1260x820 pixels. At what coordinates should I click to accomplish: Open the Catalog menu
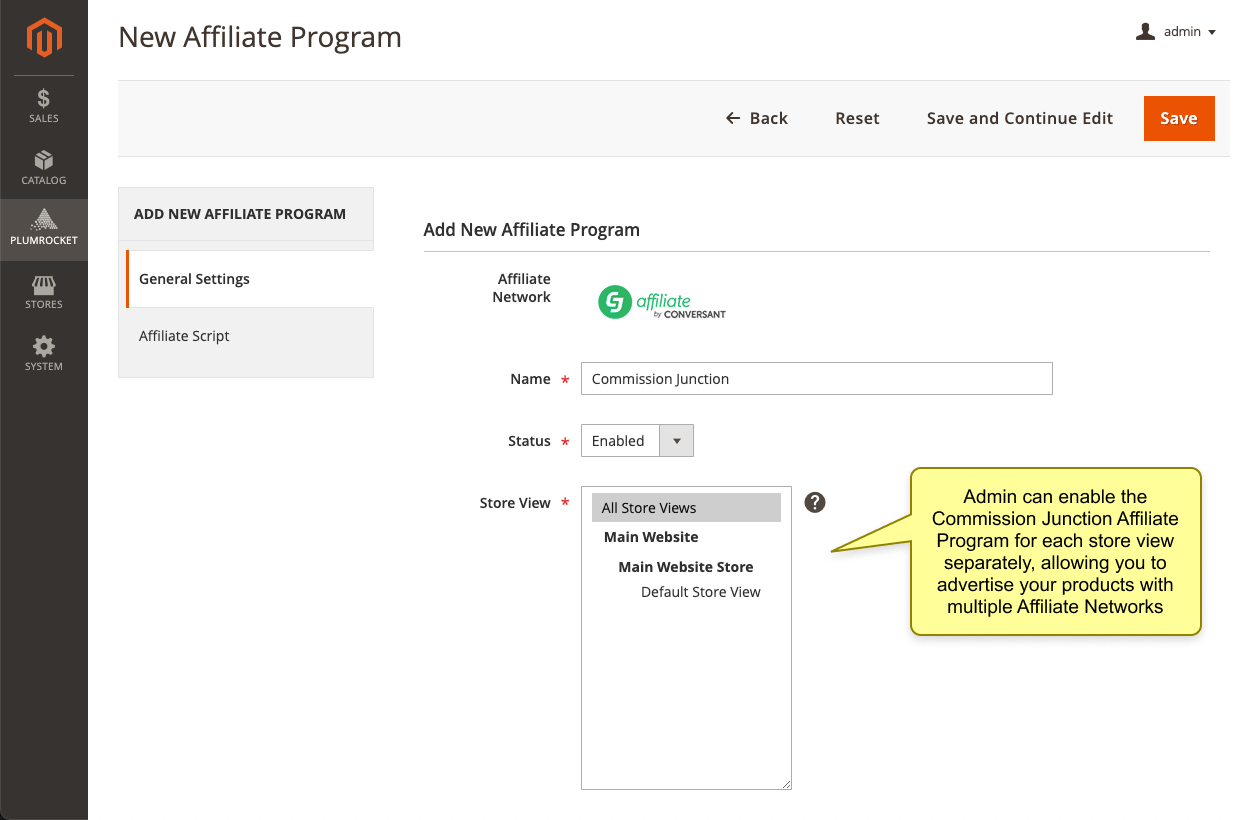click(44, 168)
